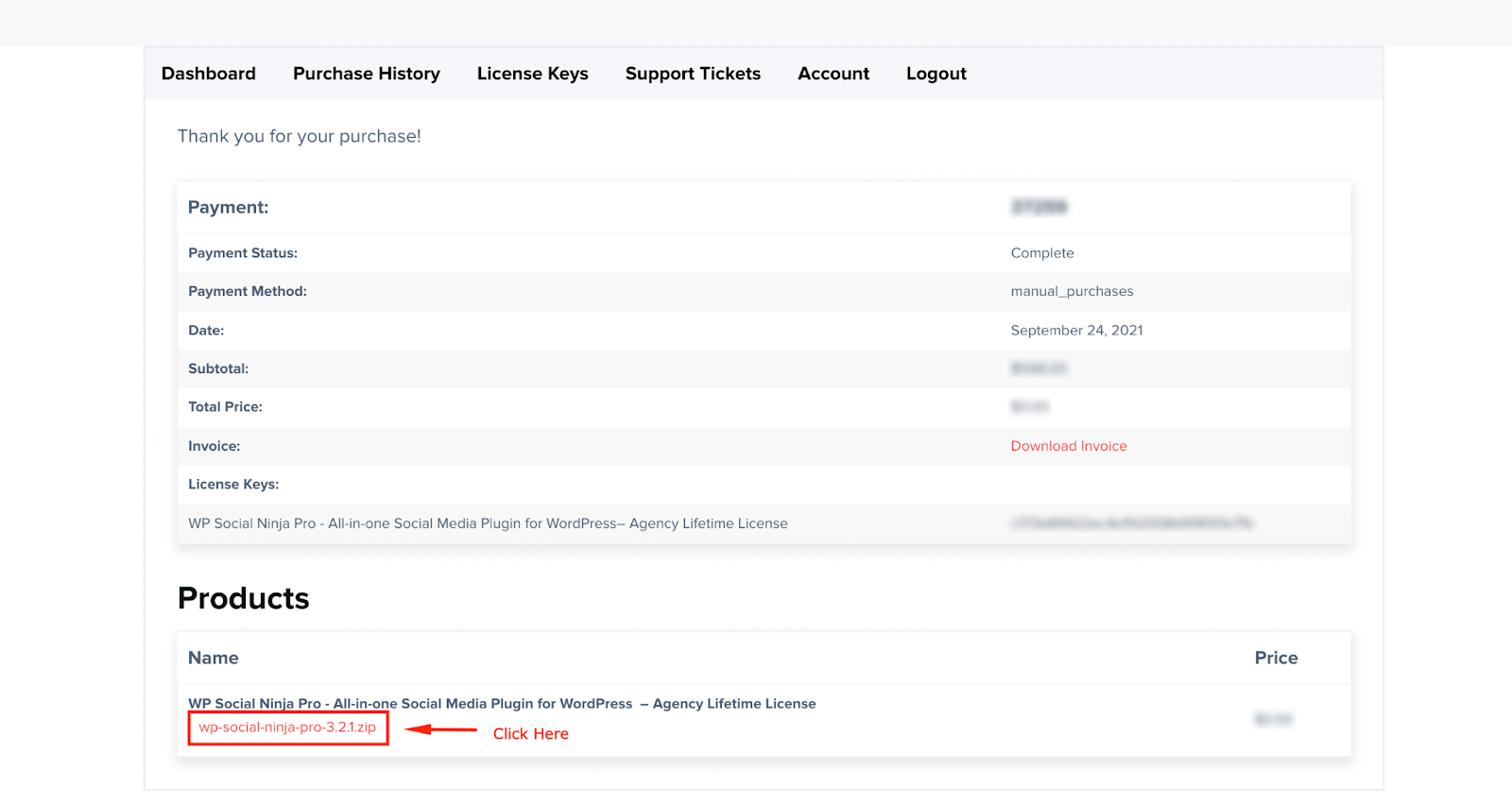Download the wp-social-ninja-pro-3.2.1.zip file
Screen dimensions: 1512x805
click(x=287, y=728)
